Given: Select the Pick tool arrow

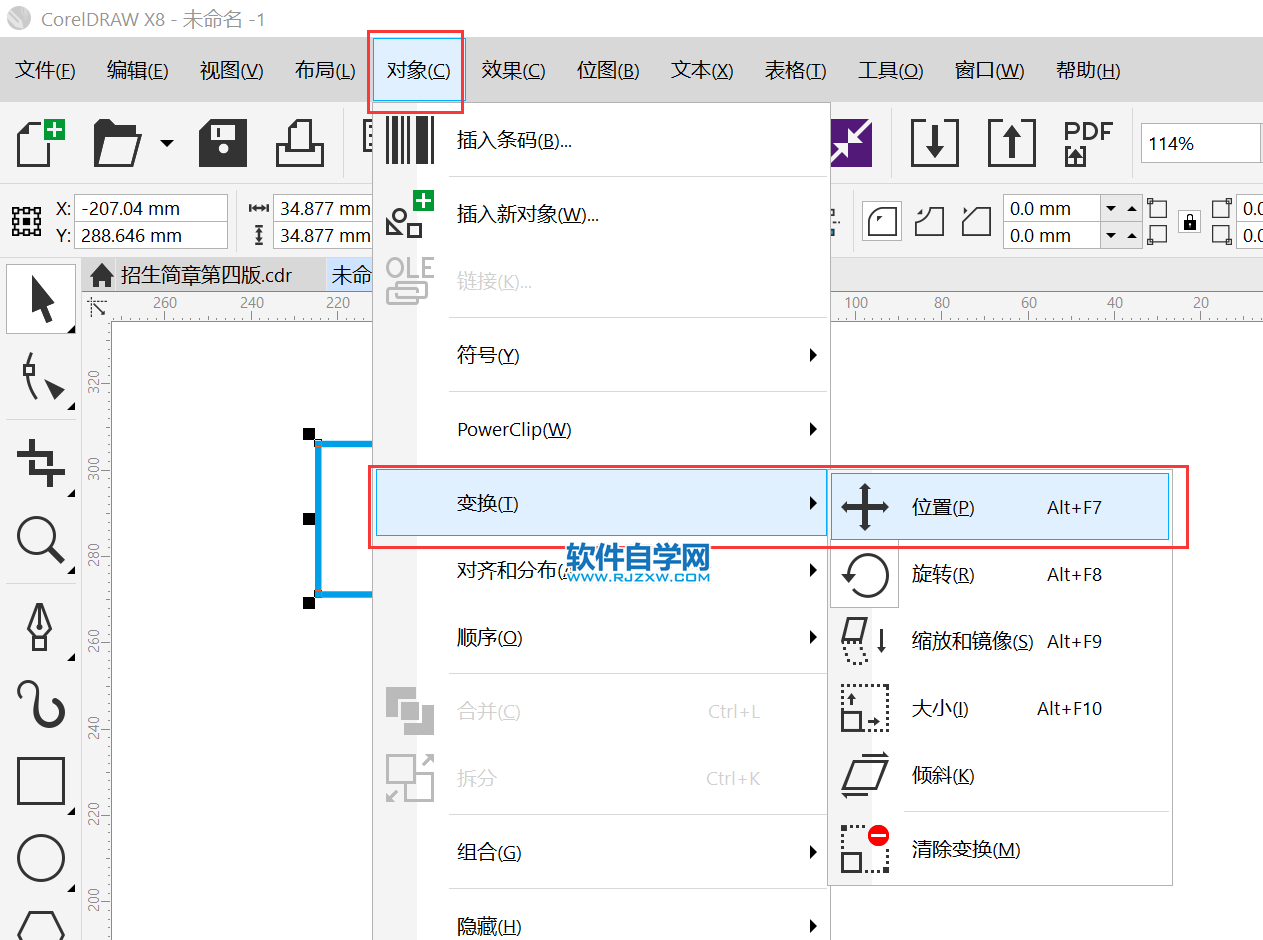Looking at the screenshot, I should pyautogui.click(x=42, y=299).
